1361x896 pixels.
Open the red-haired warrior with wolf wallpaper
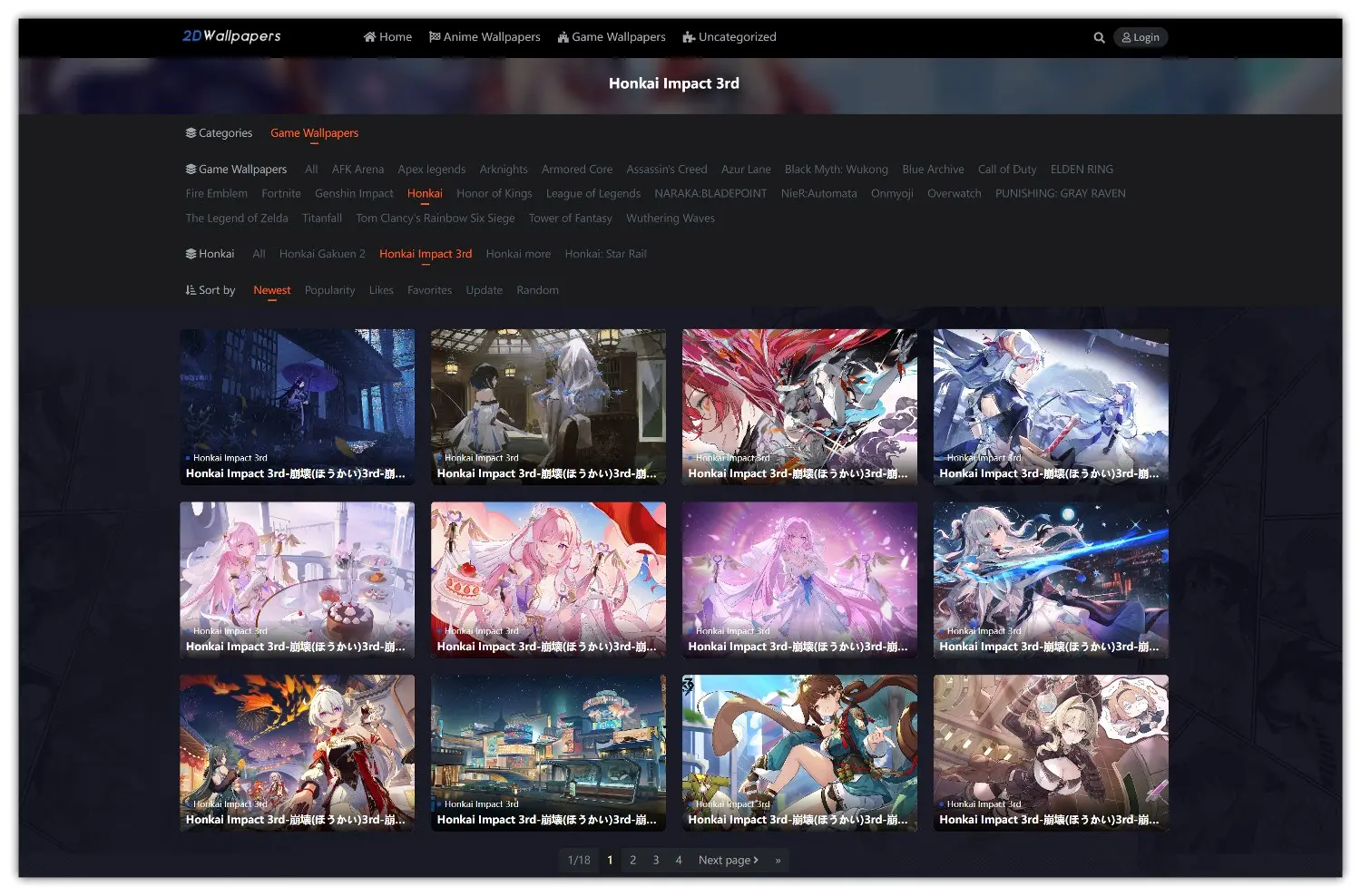(x=799, y=406)
